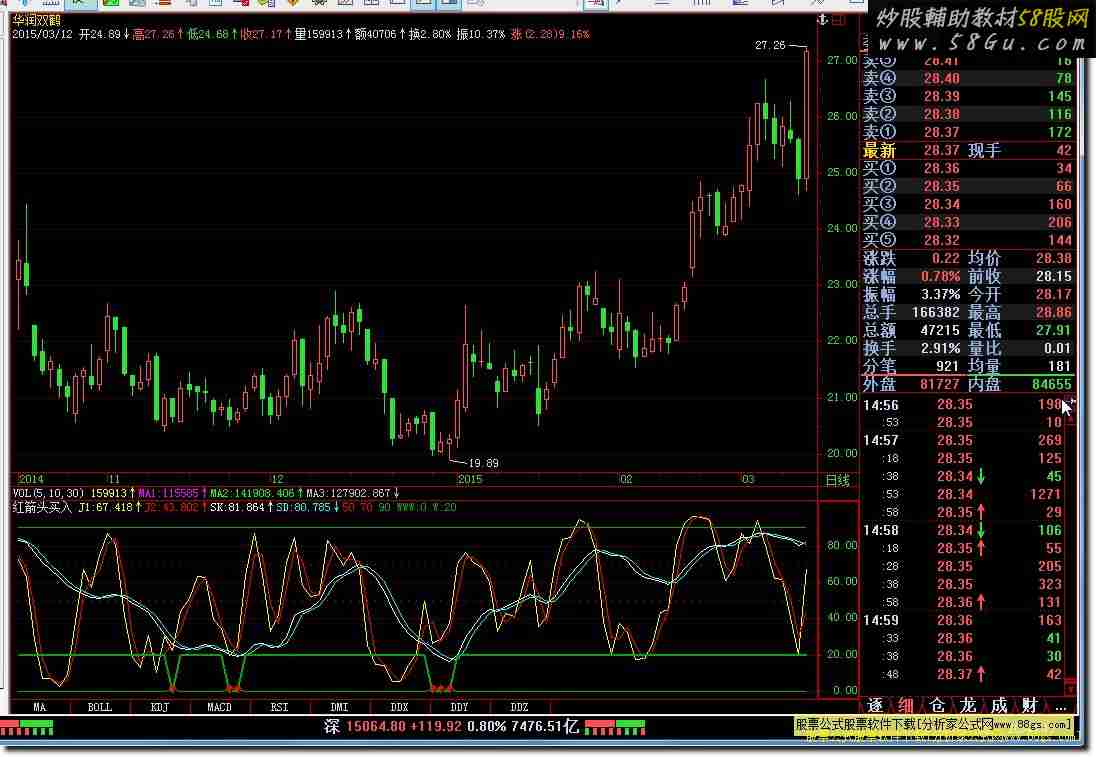Select the 买⑤ 28.32 bid row
This screenshot has width=1096, height=757.
tap(967, 240)
